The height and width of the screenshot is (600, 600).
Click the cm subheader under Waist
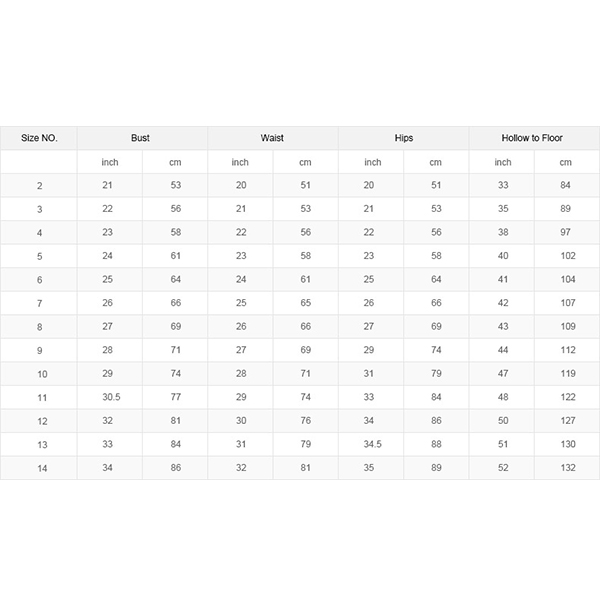coord(305,162)
